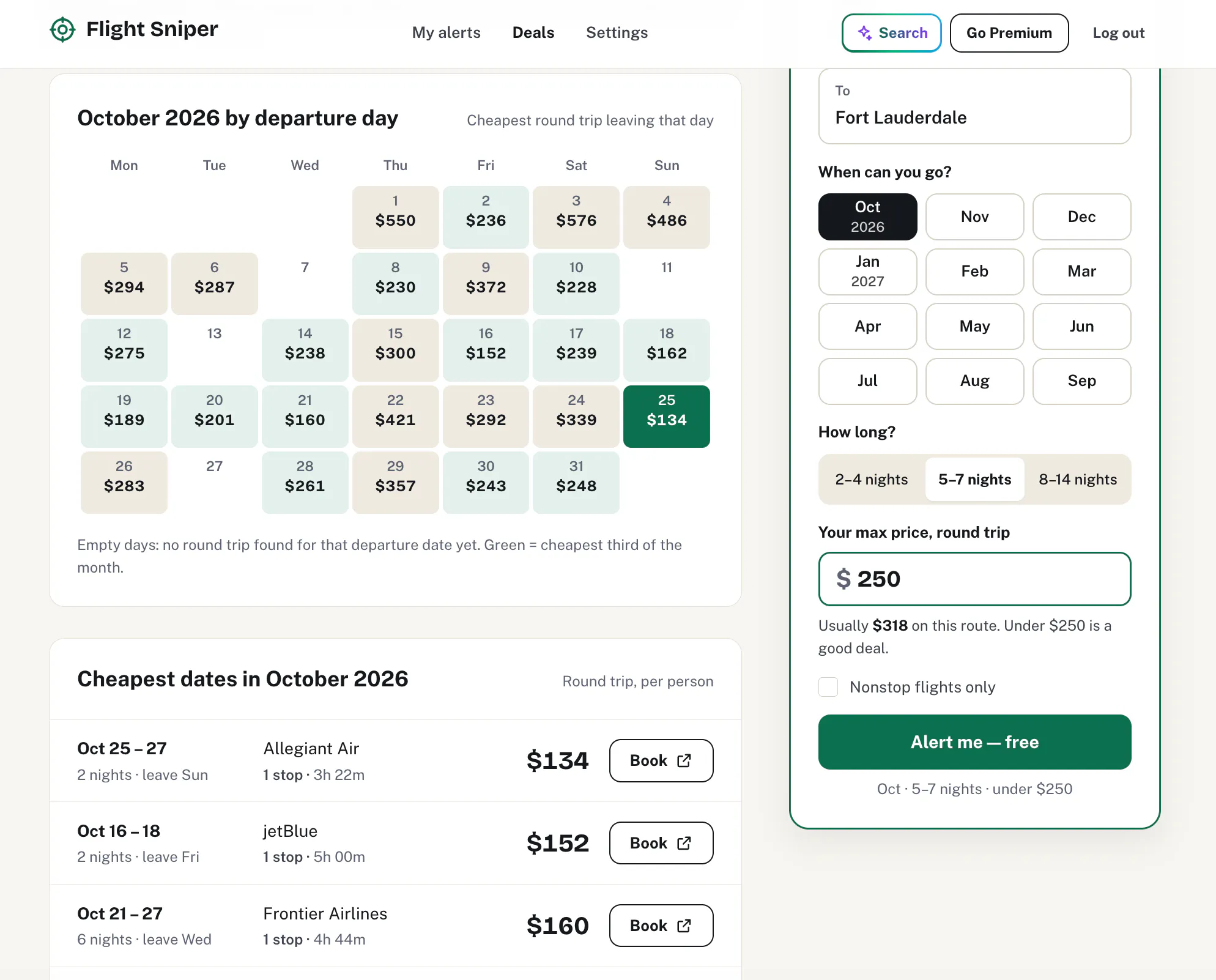This screenshot has width=1216, height=980.
Task: Book the Frontier Airlines Oct 21–27 trip
Action: [x=661, y=926]
